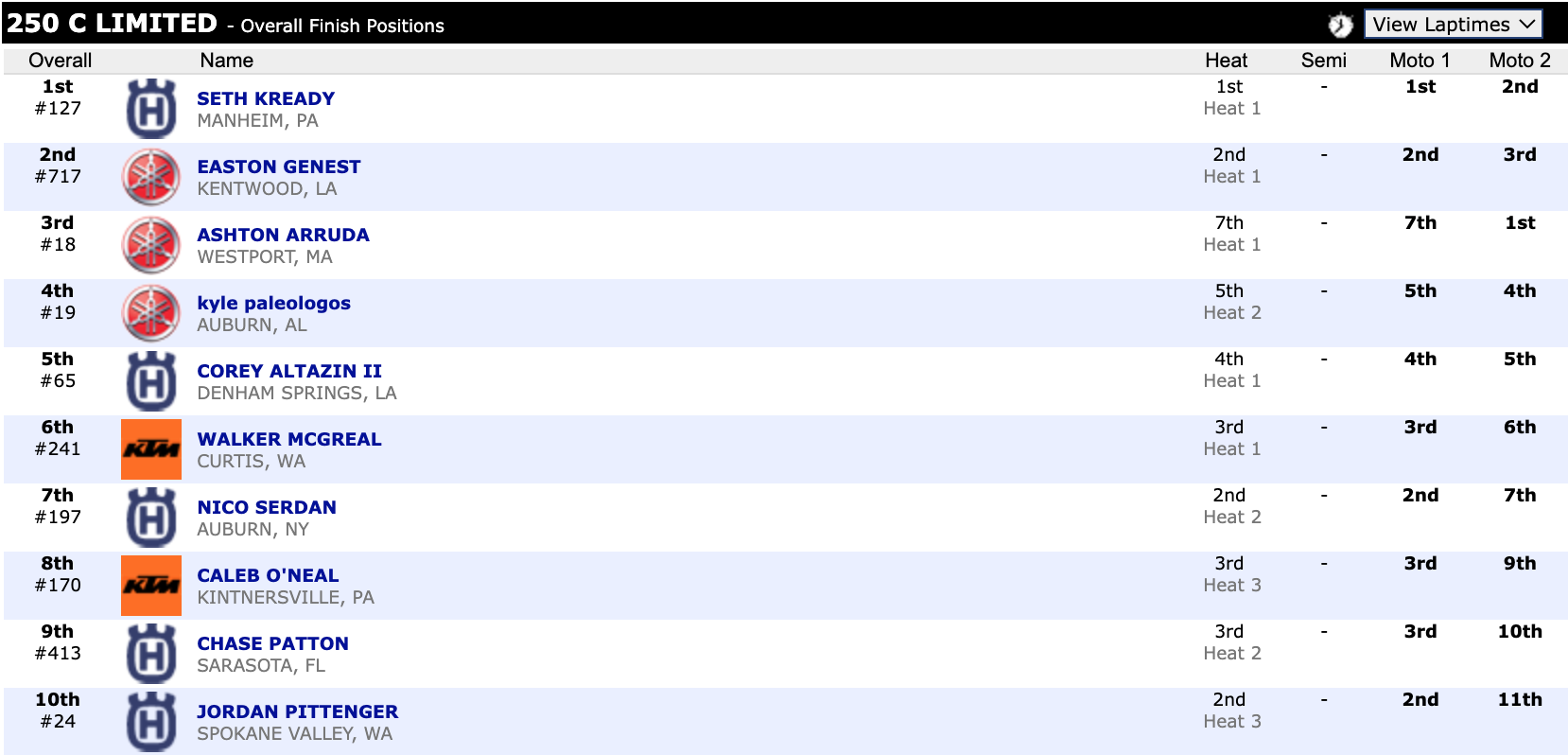The height and width of the screenshot is (755, 1568).
Task: Open the View Laptimes dropdown
Action: click(1453, 25)
